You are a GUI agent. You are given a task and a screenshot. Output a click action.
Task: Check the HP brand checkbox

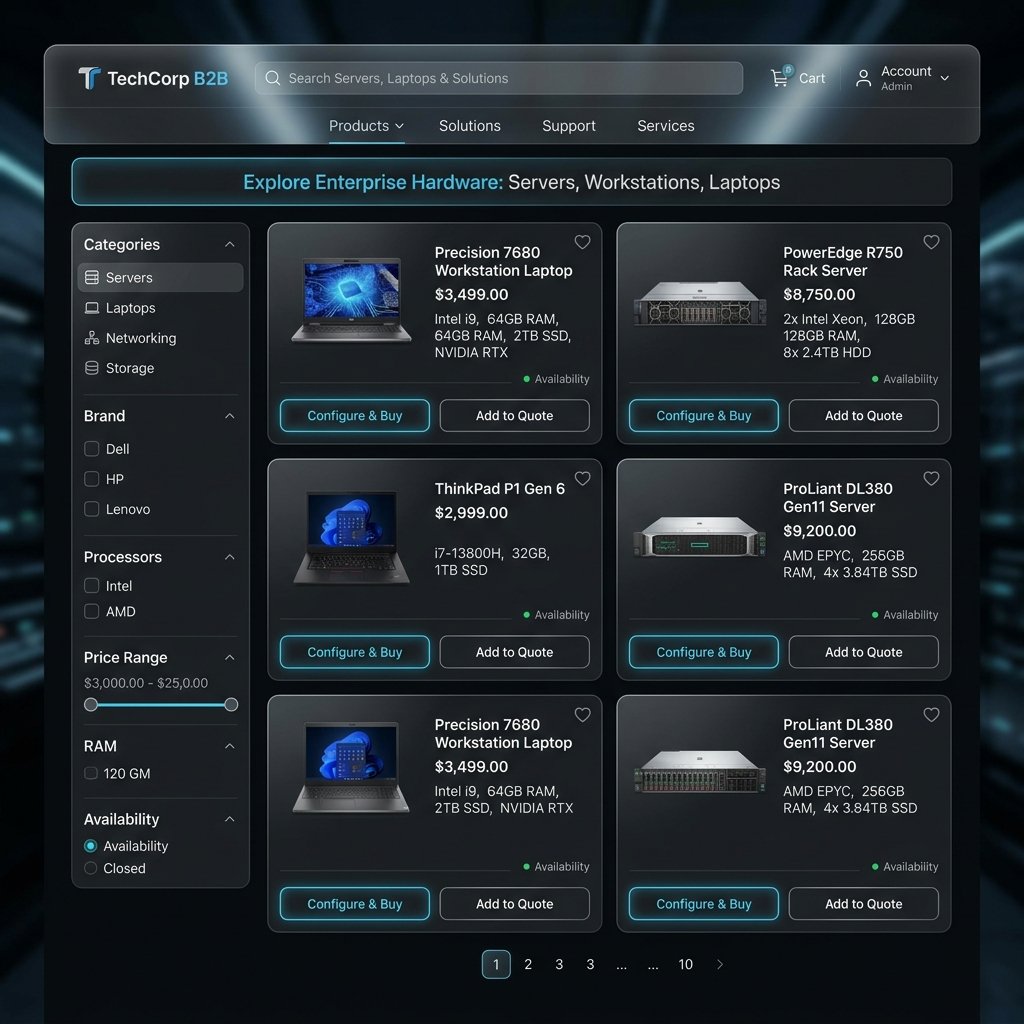(x=91, y=479)
